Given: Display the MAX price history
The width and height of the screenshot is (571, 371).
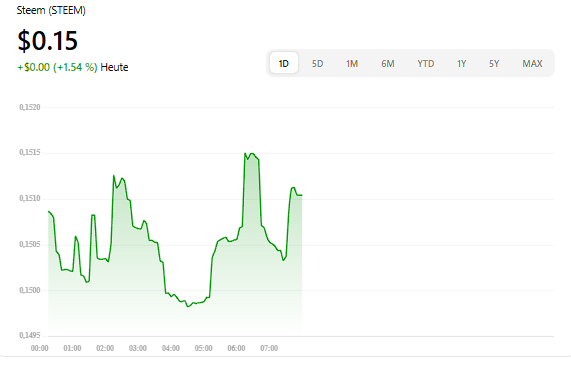Looking at the screenshot, I should pyautogui.click(x=532, y=64).
